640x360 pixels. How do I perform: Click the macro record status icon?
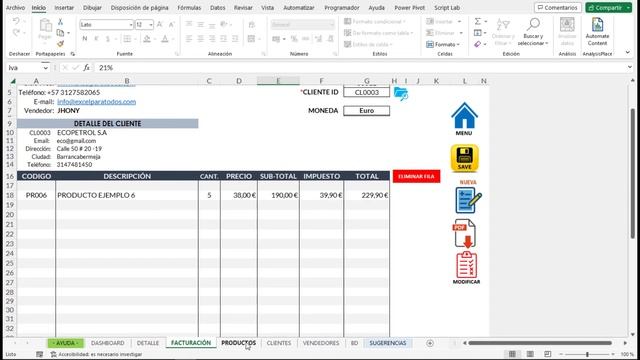pos(40,354)
